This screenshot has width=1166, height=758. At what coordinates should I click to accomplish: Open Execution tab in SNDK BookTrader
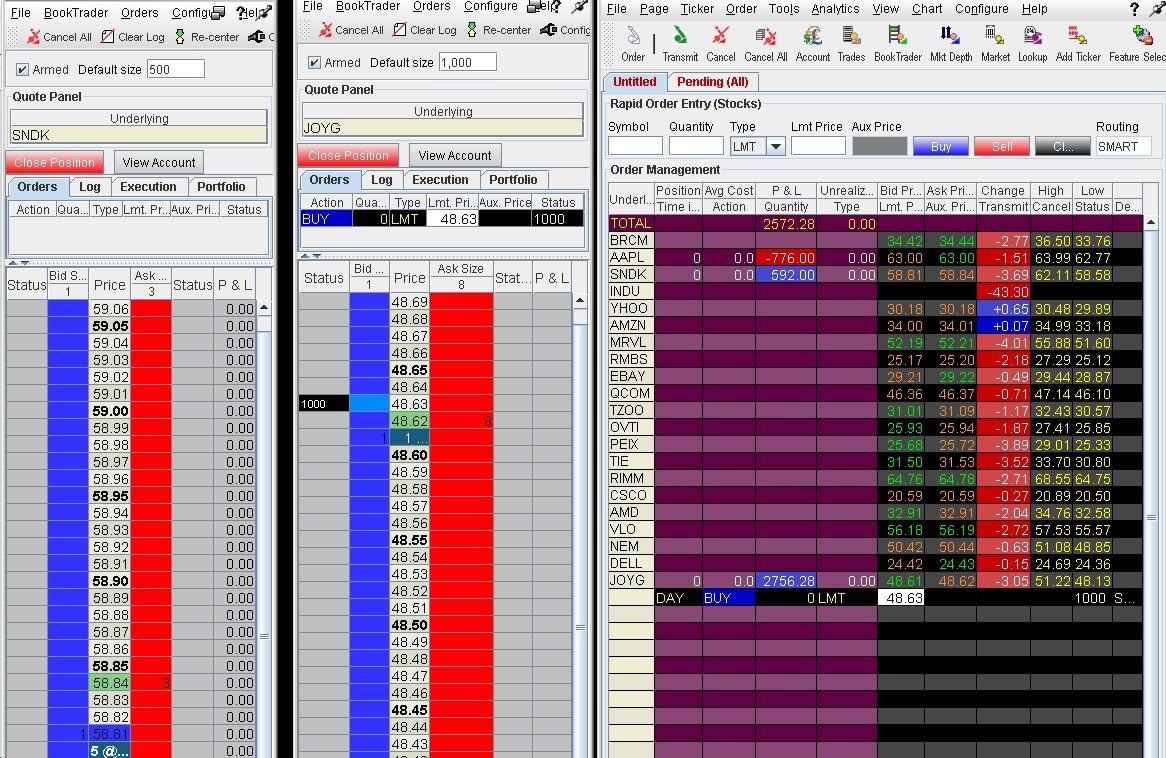coord(148,187)
